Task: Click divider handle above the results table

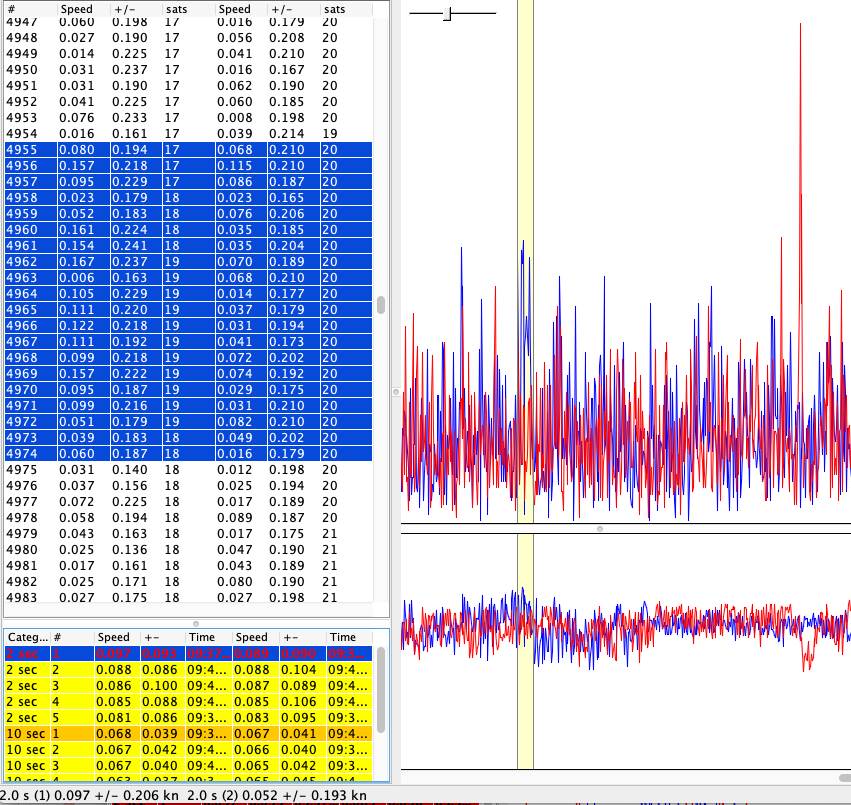Action: [196, 623]
